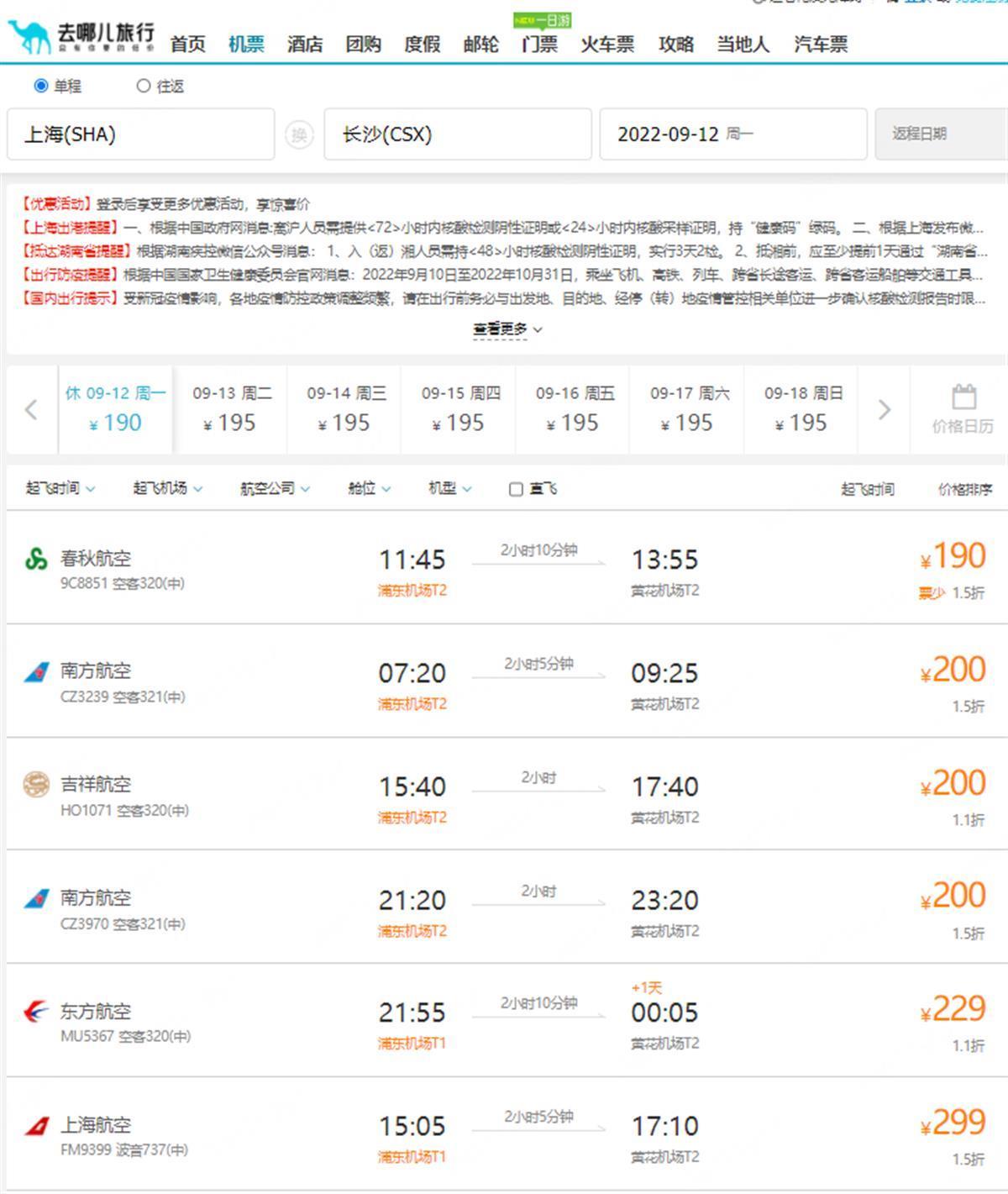The width and height of the screenshot is (1008, 1194).
Task: Click Shanghai Airlines logo on FM9399 row
Action: 36,1125
